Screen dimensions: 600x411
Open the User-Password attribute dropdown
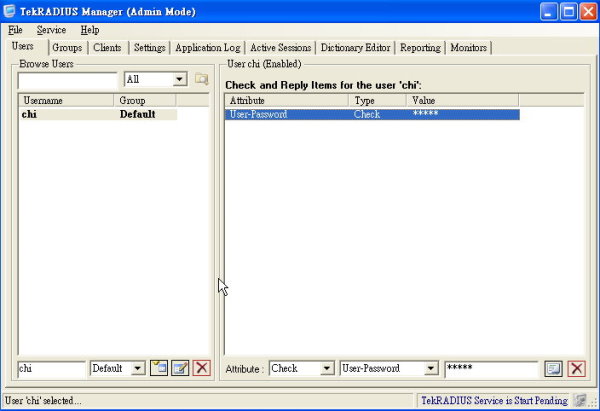(x=431, y=369)
